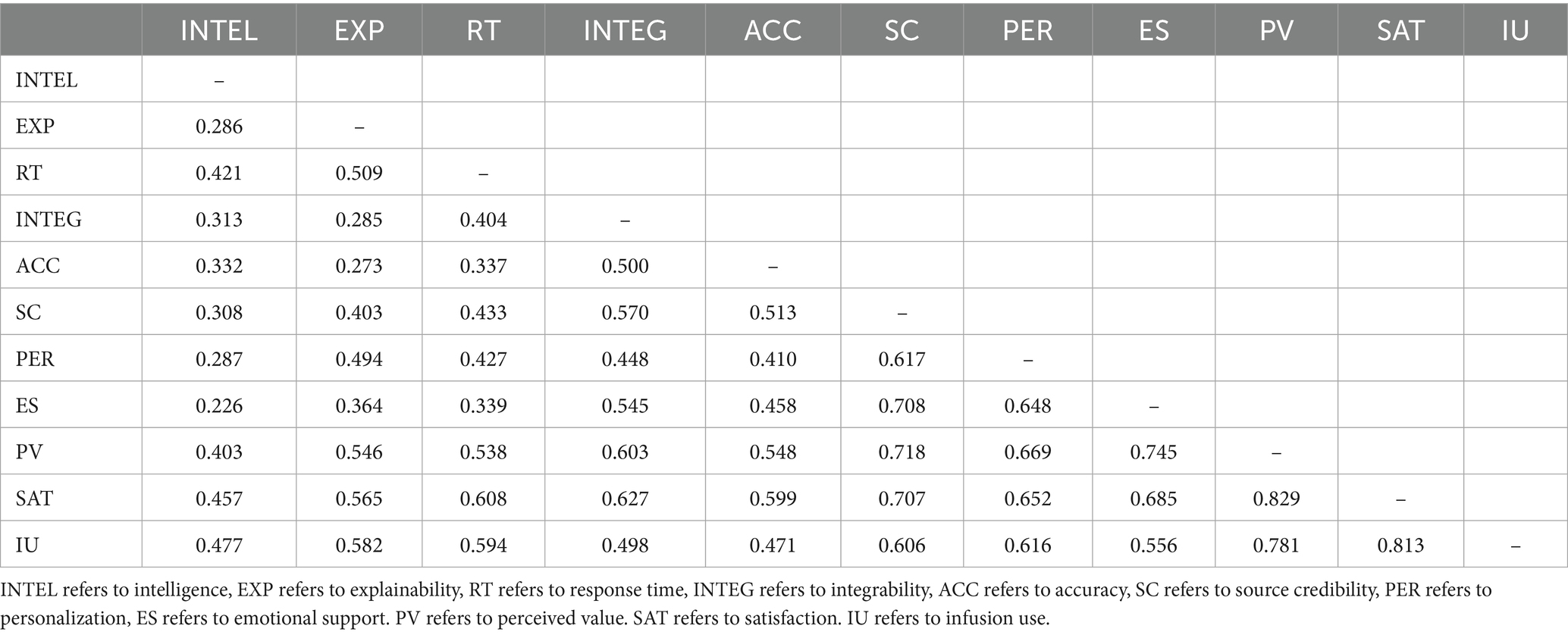Select the 0.781 value in IU row
Image resolution: width=1568 pixels, height=635 pixels.
(x=1276, y=545)
